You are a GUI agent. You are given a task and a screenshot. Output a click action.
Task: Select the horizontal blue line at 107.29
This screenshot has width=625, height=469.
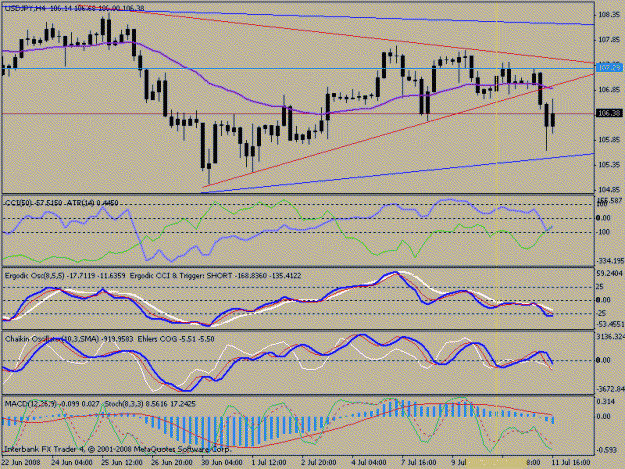click(298, 69)
